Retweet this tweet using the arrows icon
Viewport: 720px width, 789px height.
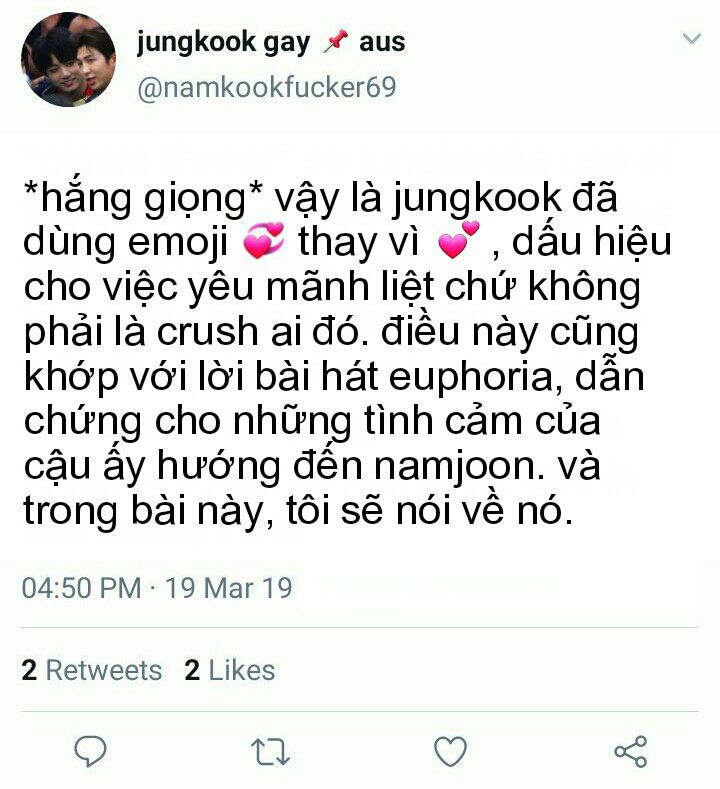pos(270,752)
